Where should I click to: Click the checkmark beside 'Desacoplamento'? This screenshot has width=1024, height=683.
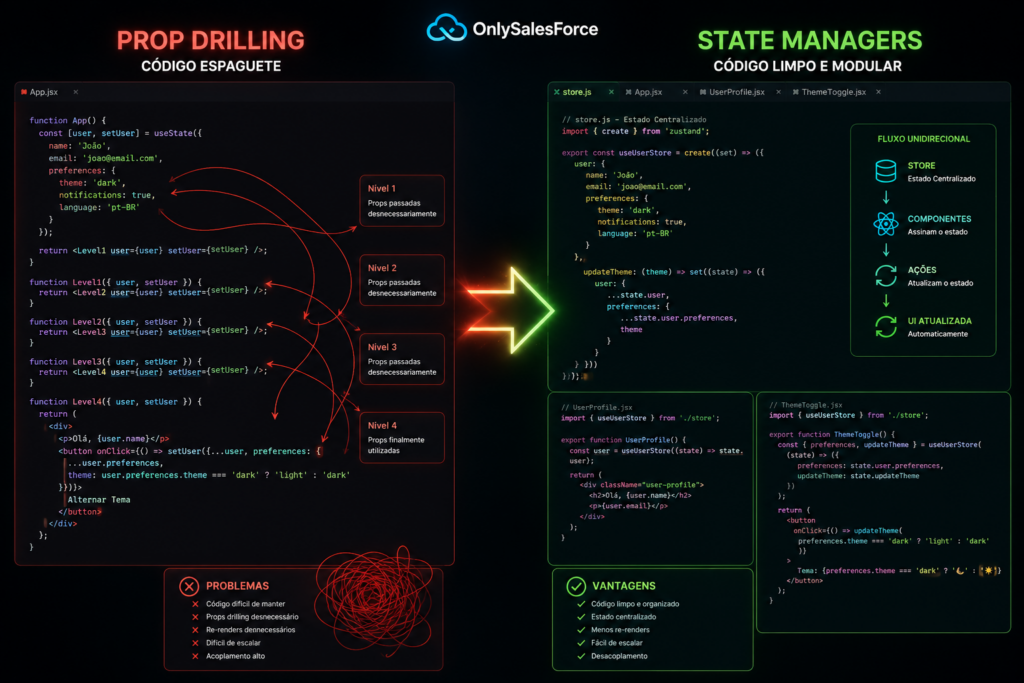(581, 656)
